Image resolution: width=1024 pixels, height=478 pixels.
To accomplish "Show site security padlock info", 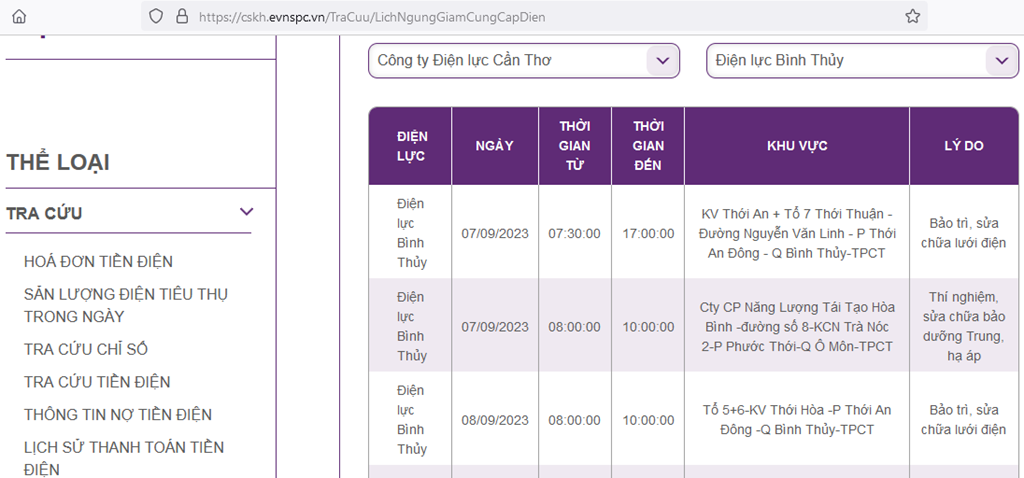I will click(x=182, y=17).
